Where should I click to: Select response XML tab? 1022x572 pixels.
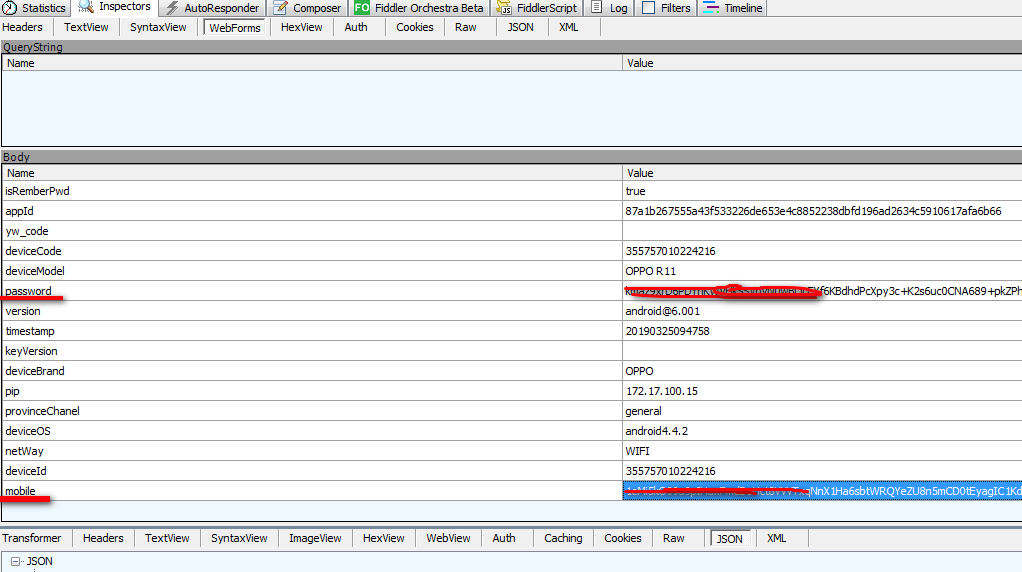(776, 538)
